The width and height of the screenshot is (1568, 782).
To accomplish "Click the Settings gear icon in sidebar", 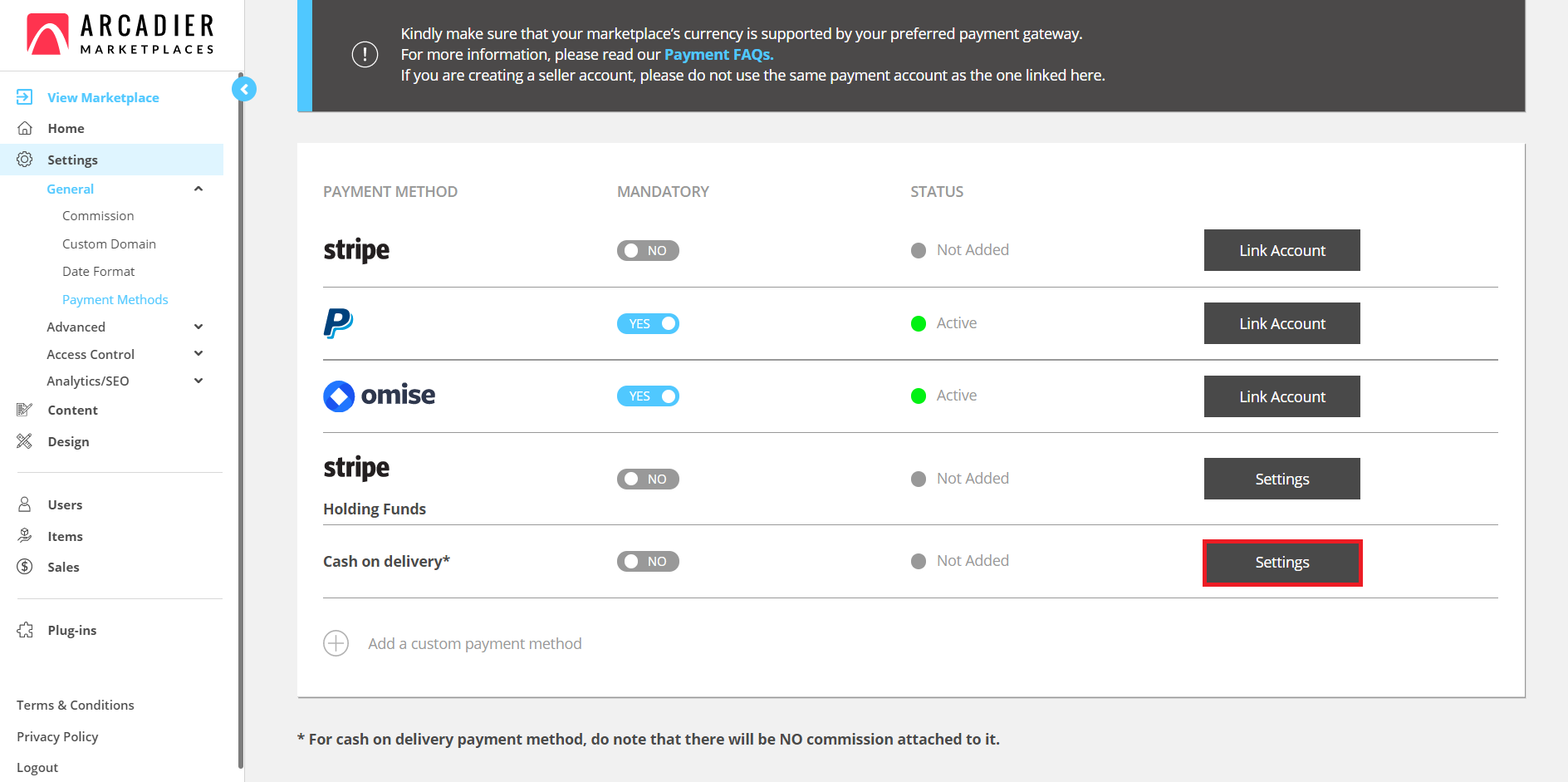I will pos(25,159).
